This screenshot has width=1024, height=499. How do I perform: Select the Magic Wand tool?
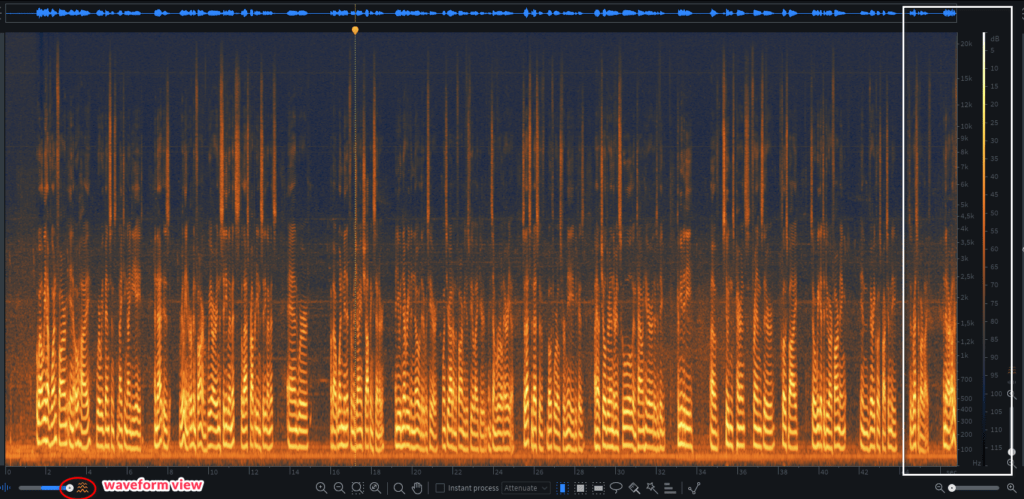651,488
